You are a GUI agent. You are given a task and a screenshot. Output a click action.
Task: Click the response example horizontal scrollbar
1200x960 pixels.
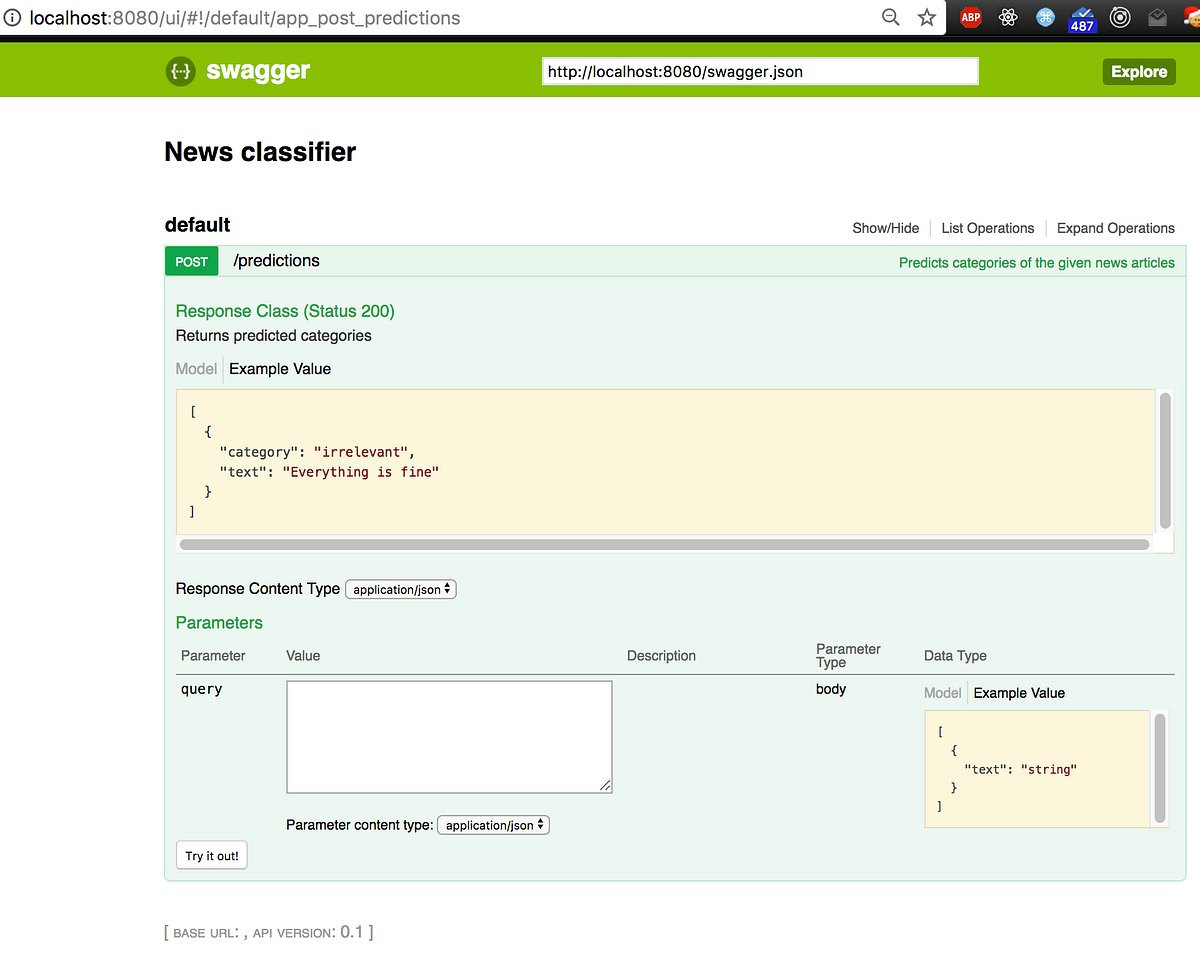pos(665,545)
